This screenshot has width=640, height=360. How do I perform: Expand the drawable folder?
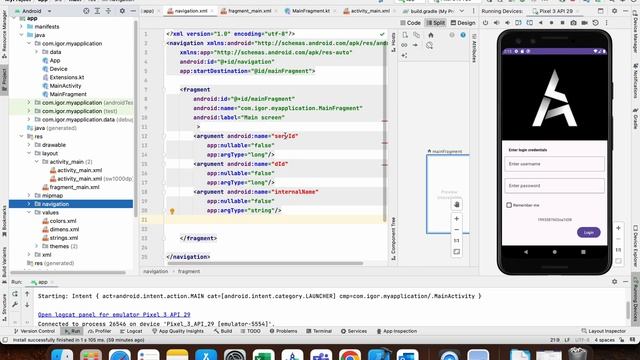coord(29,145)
